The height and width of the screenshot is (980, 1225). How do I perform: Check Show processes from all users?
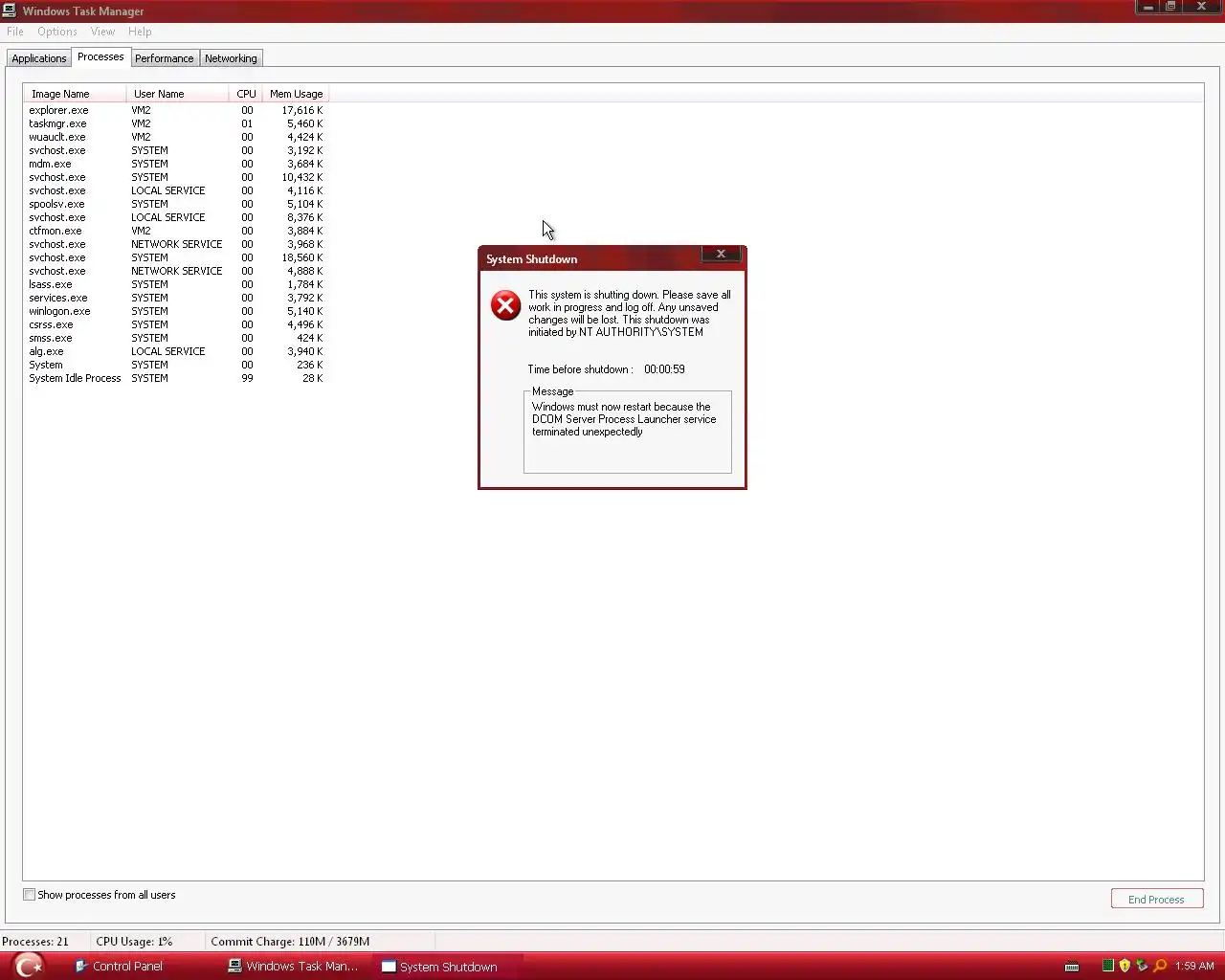click(30, 895)
